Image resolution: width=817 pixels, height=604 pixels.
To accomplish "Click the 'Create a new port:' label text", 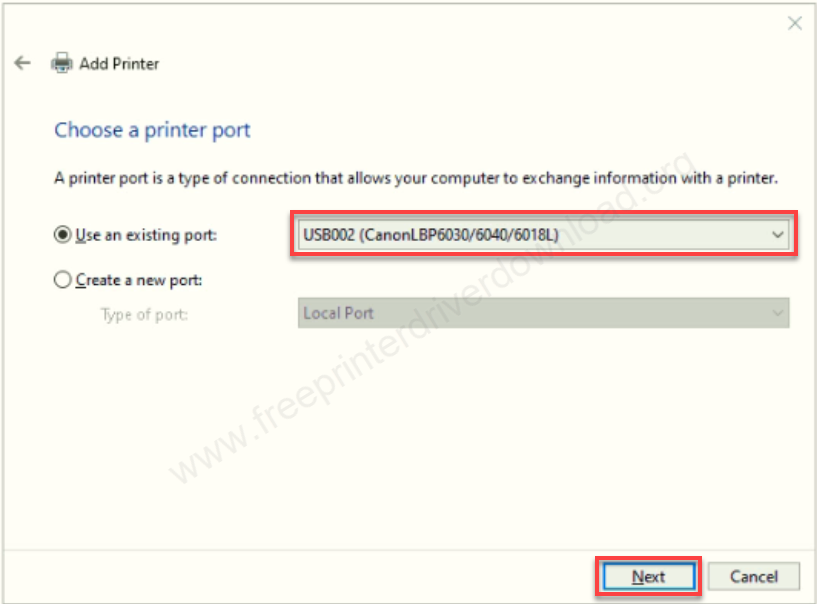I will click(139, 280).
